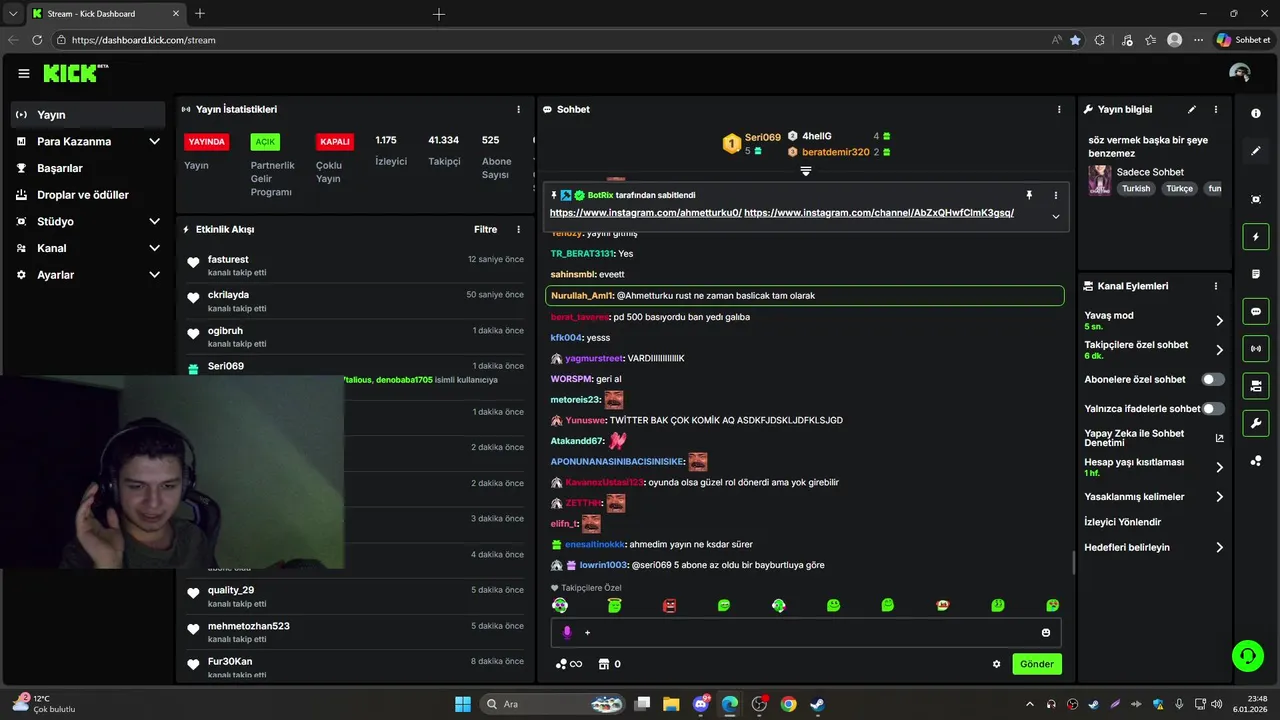Image resolution: width=1280 pixels, height=720 pixels.
Task: Select Droplar ve ödüller in sidebar
Action: click(x=88, y=194)
